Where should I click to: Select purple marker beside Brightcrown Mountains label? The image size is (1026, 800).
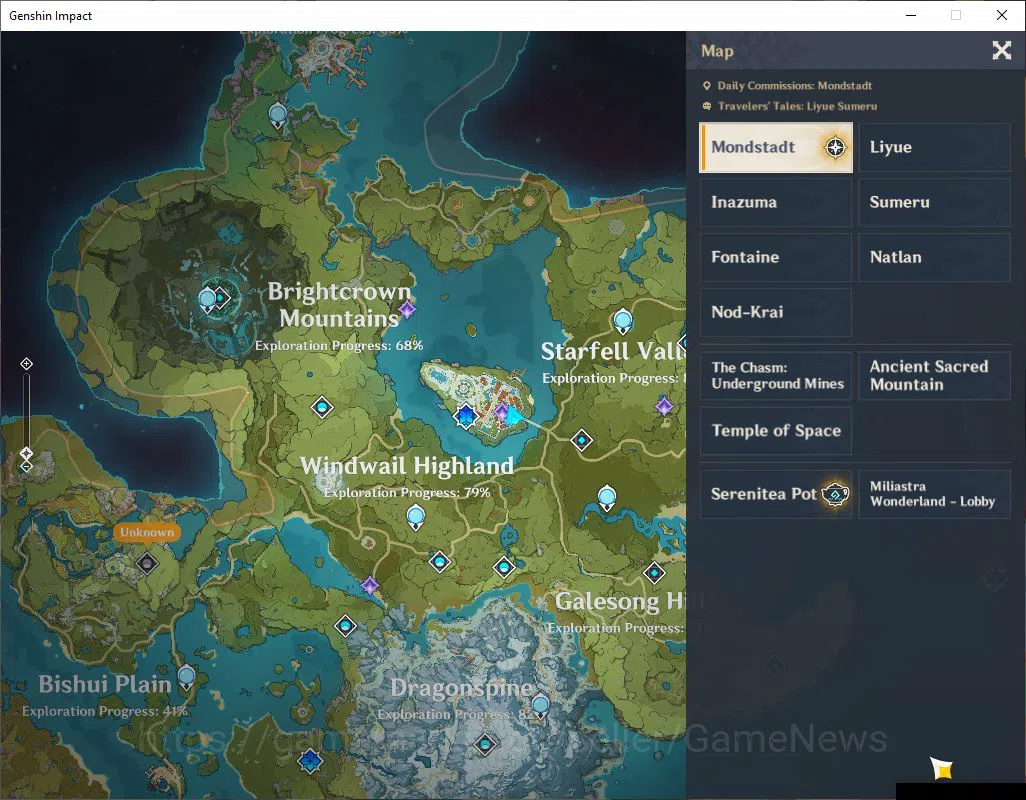[x=407, y=309]
